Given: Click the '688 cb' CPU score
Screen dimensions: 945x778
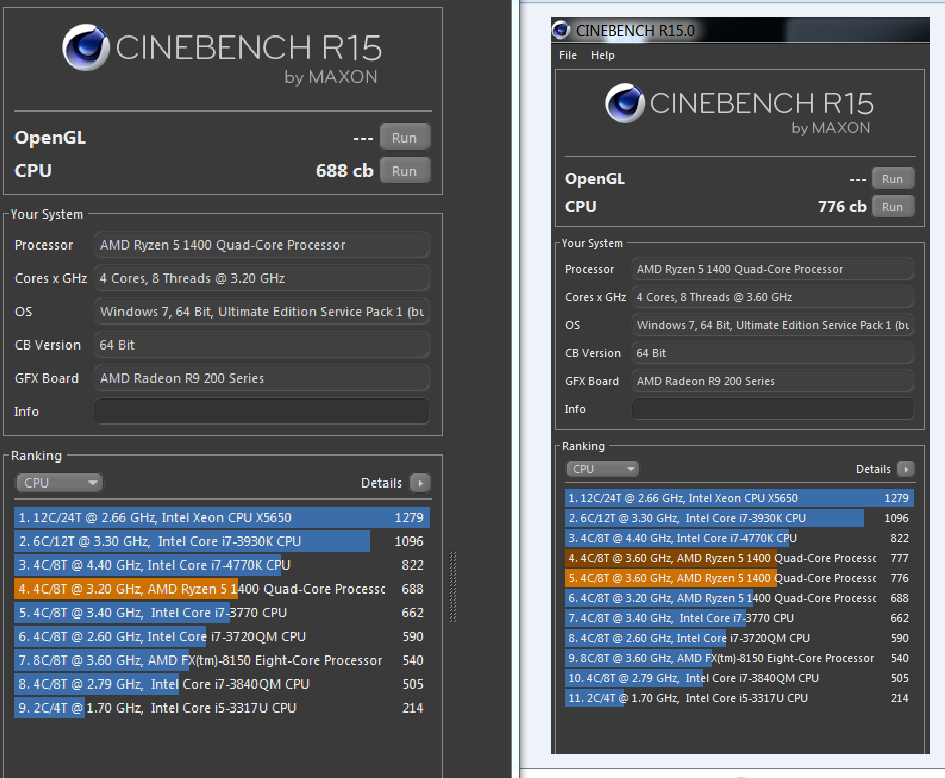Looking at the screenshot, I should [345, 171].
